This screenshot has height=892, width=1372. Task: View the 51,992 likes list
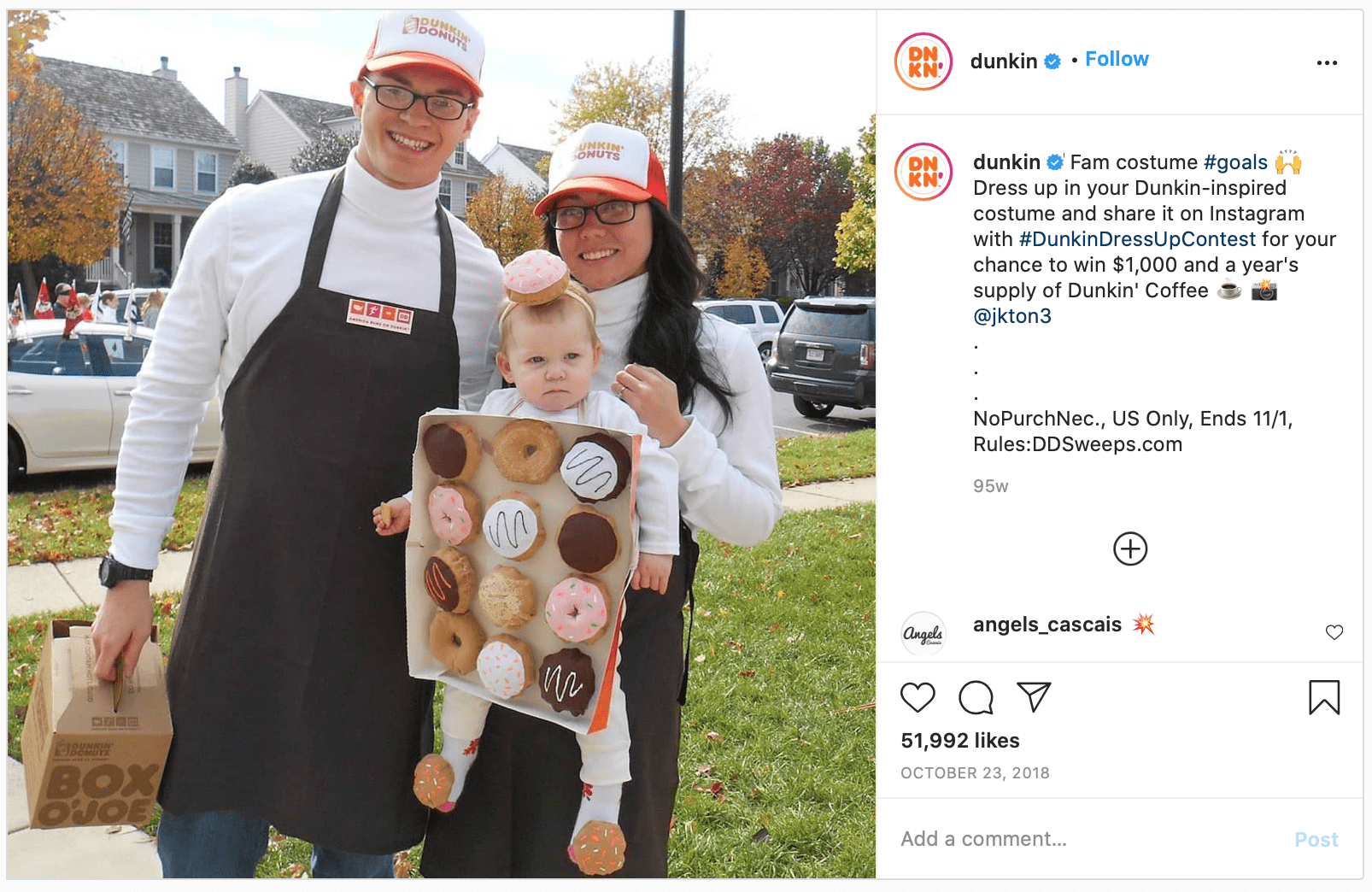[960, 741]
